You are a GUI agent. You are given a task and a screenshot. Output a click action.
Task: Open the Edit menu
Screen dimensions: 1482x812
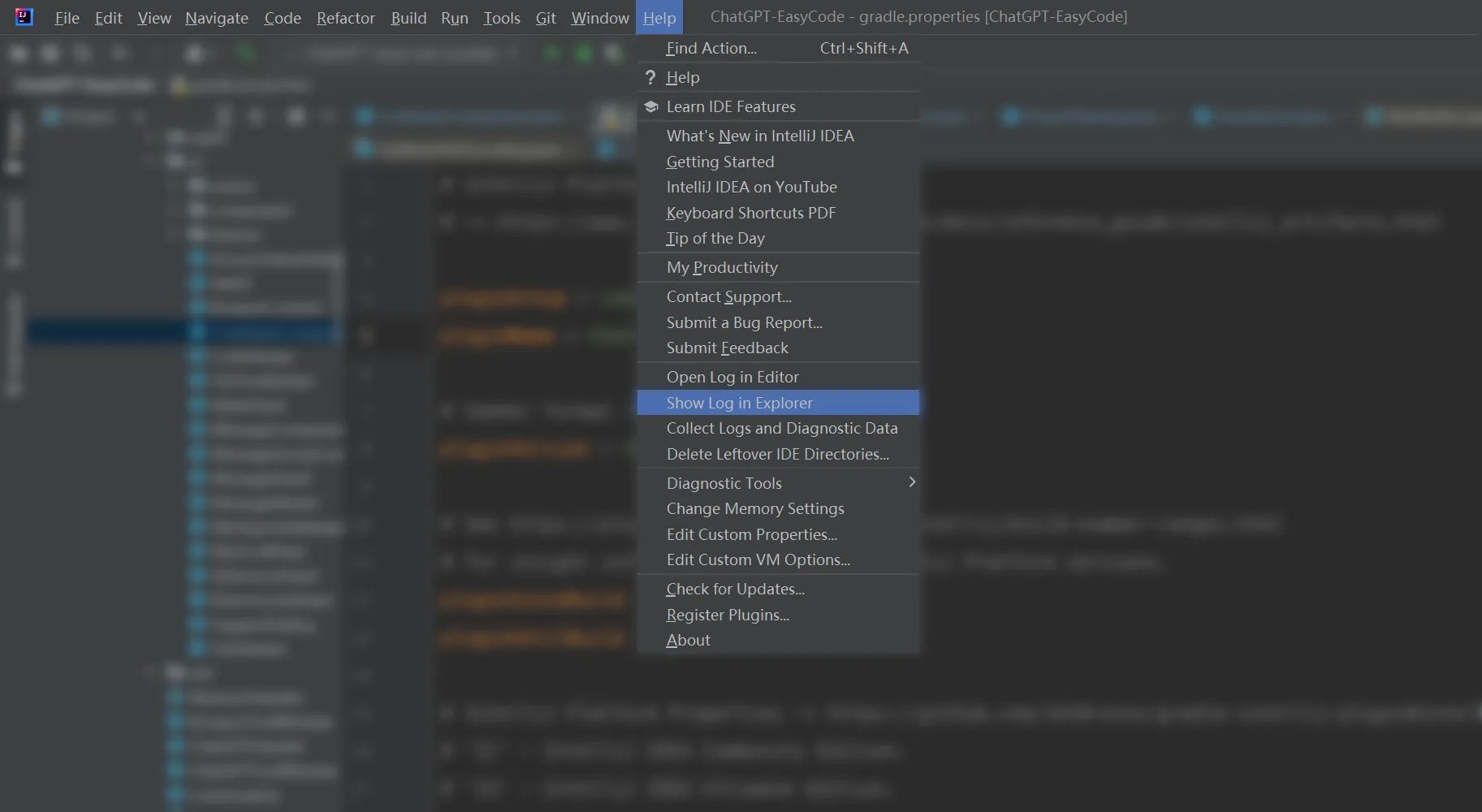pos(108,18)
